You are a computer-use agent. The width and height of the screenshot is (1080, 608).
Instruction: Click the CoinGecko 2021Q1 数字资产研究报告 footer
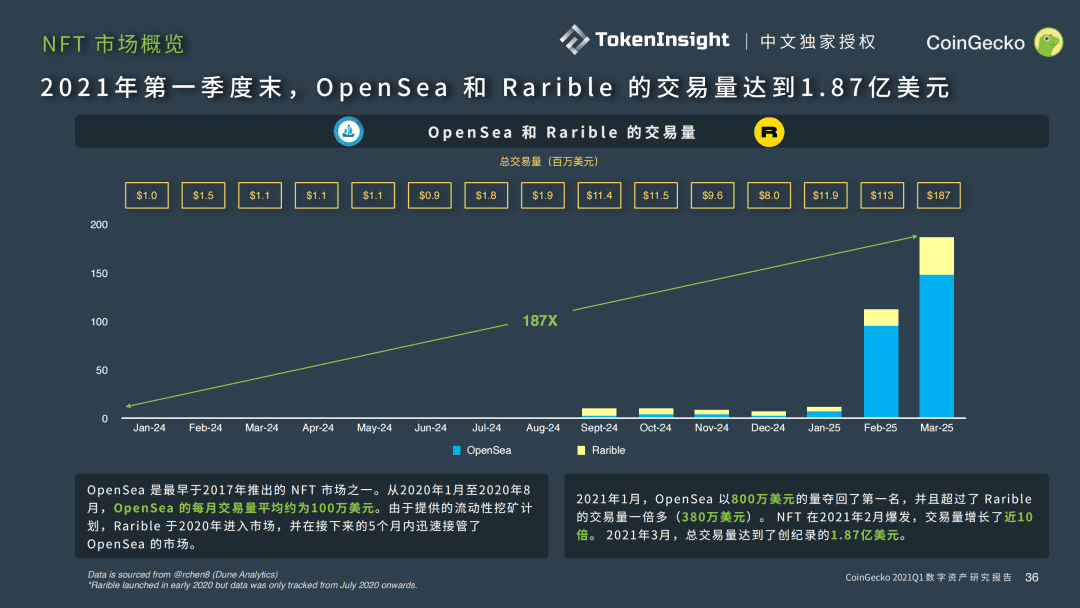928,578
